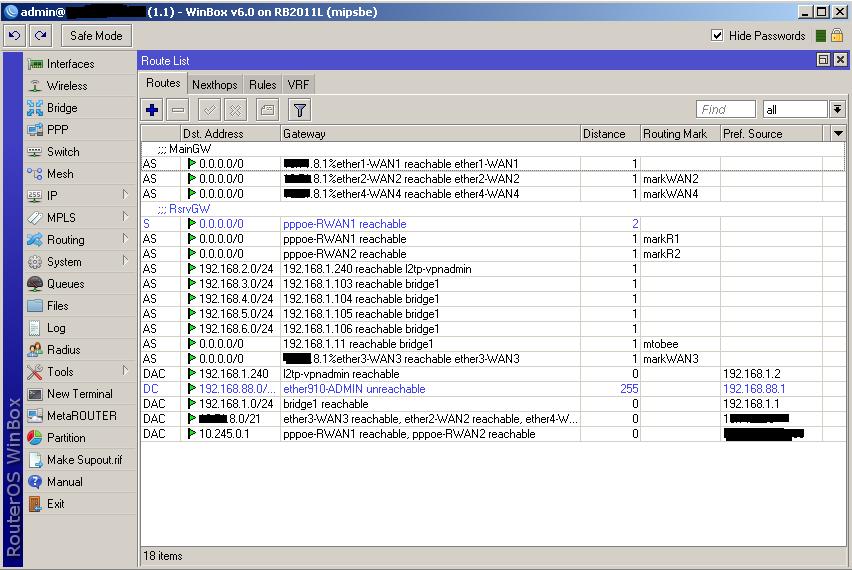Sort by Pref. Source column header
Screen dimensions: 852x570
click(772, 134)
